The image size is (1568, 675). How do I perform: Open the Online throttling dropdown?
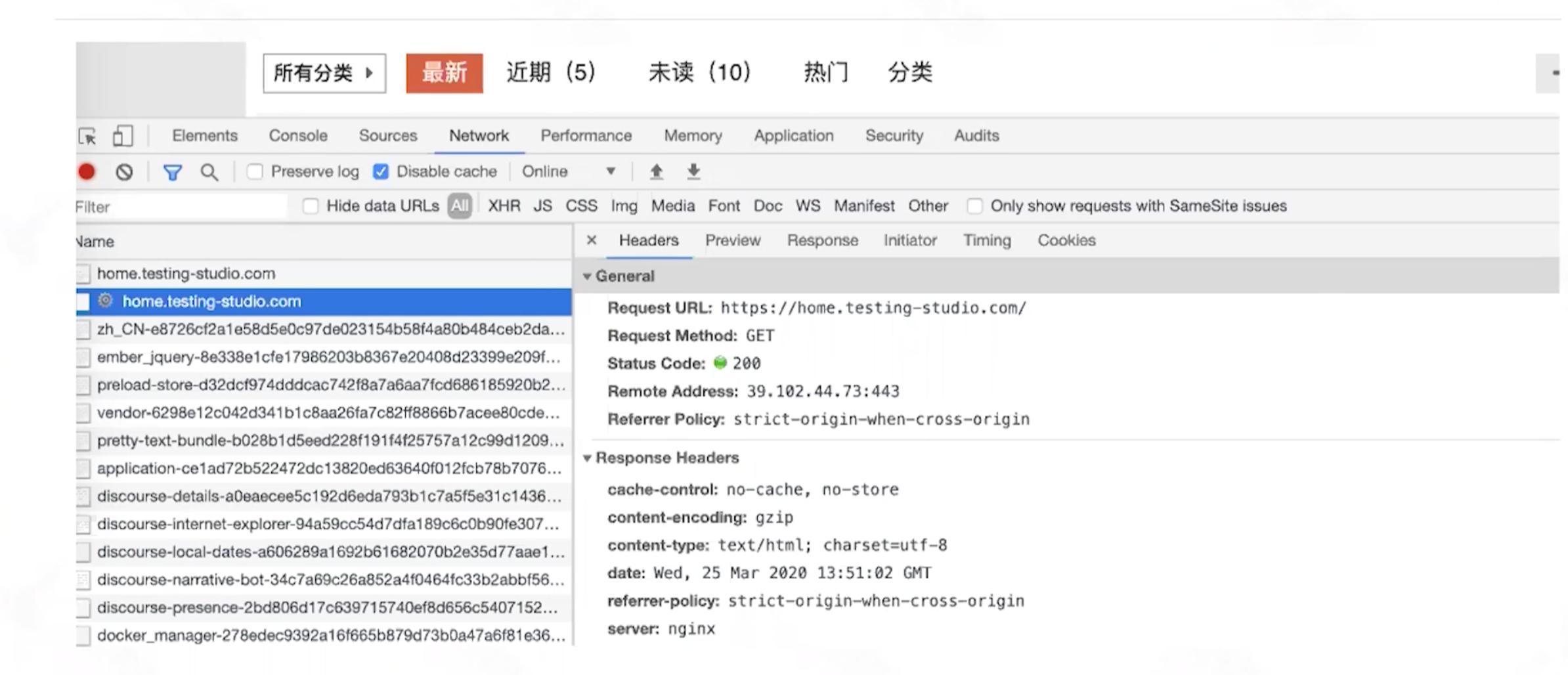click(569, 172)
